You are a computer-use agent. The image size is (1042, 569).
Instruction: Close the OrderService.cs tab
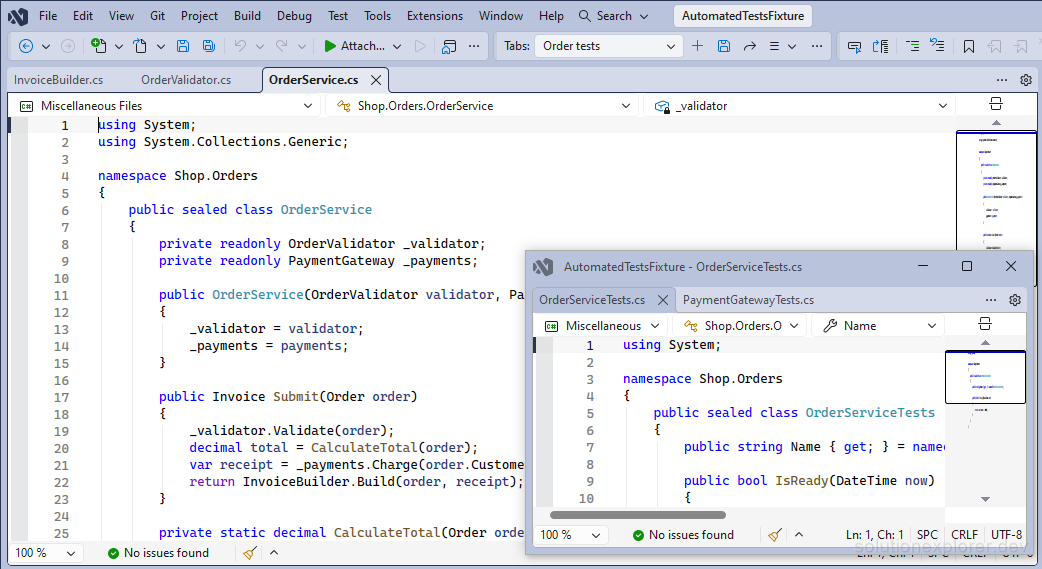pyautogui.click(x=376, y=80)
